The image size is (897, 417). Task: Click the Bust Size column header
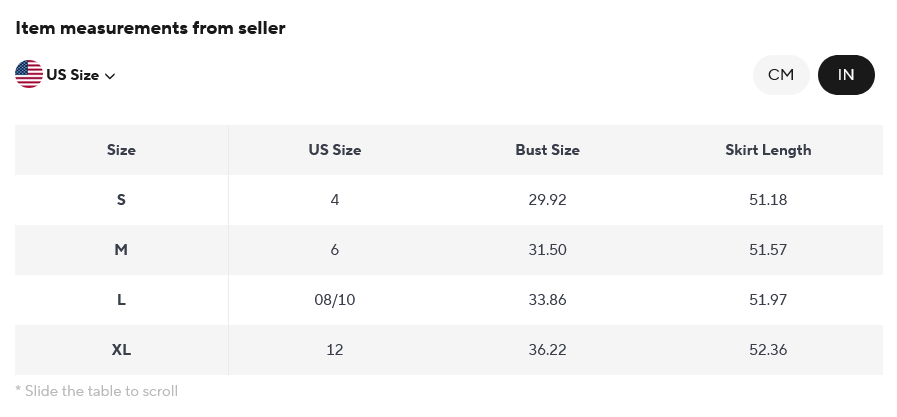coord(547,150)
